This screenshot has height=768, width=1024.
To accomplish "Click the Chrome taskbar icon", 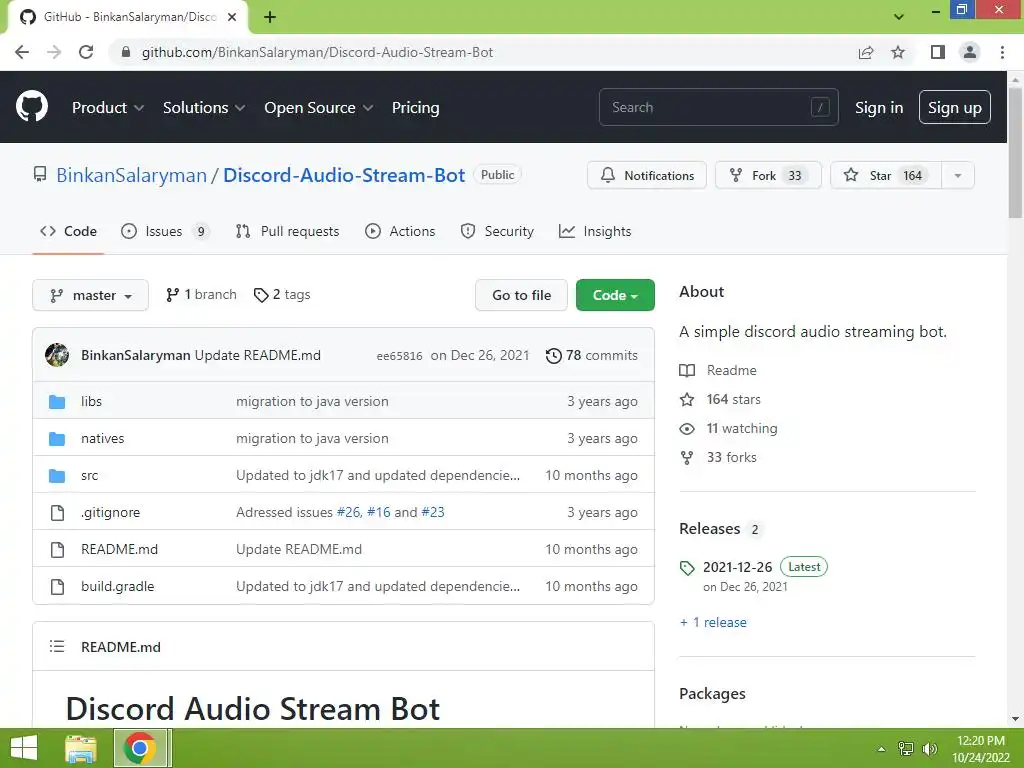I will [140, 748].
